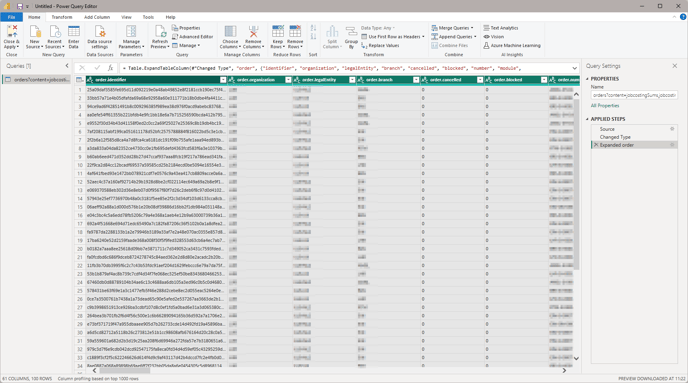Image resolution: width=688 pixels, height=383 pixels.
Task: Open order.branch column filter dropdown
Action: tap(416, 80)
